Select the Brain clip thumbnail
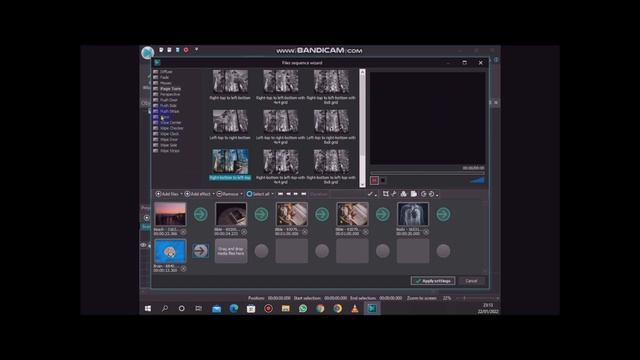 [x=170, y=251]
